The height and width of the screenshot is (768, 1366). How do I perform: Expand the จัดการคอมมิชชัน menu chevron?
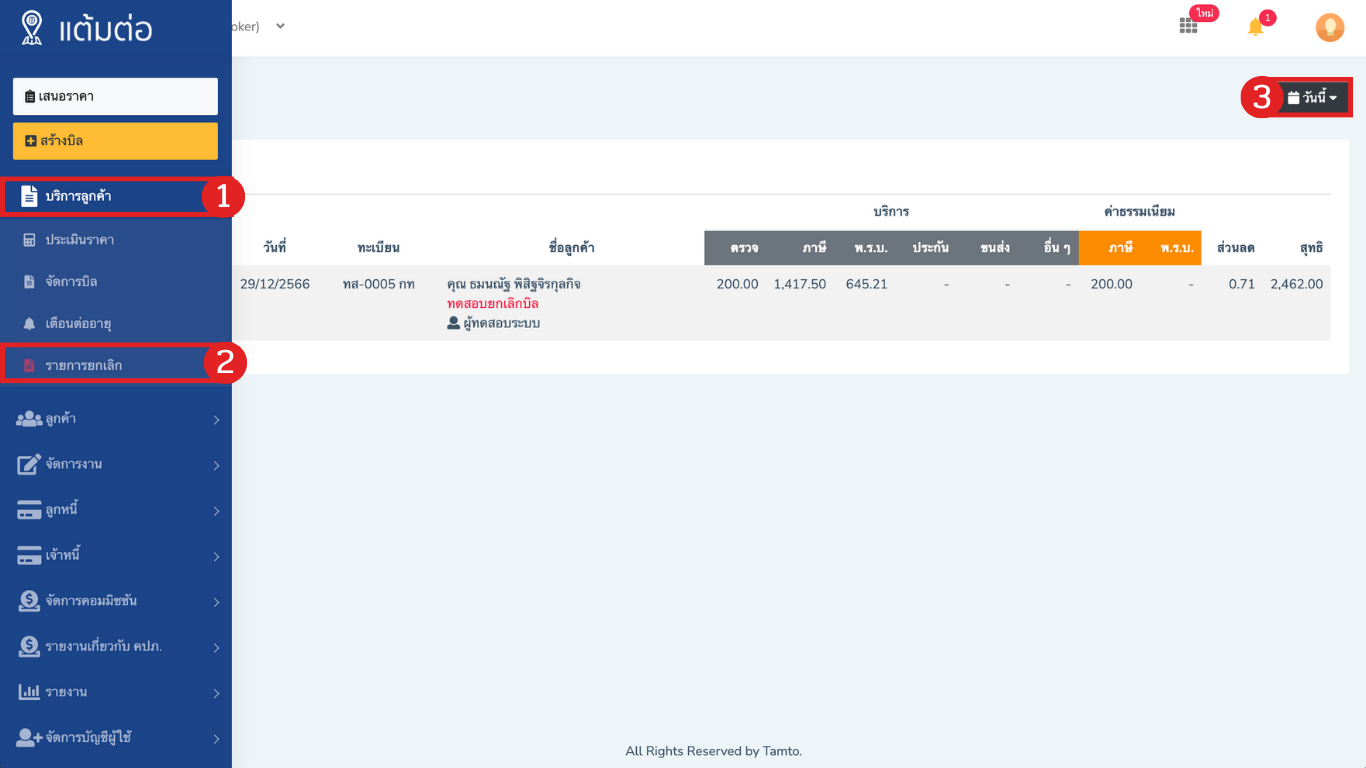216,602
